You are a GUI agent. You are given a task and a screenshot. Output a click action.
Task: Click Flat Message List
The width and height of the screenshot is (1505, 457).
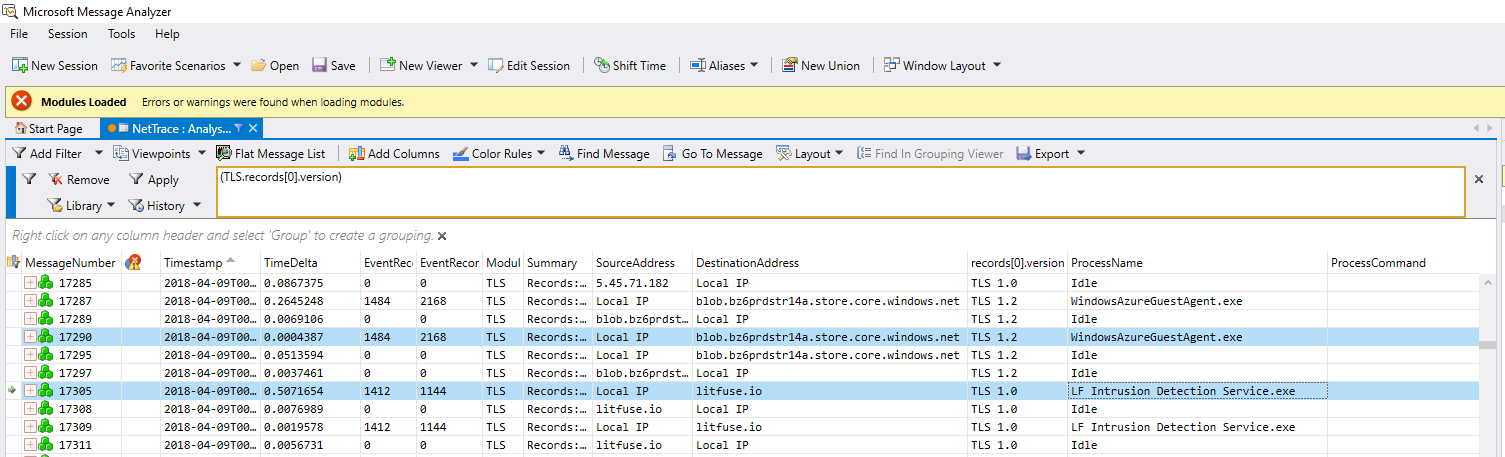[271, 153]
